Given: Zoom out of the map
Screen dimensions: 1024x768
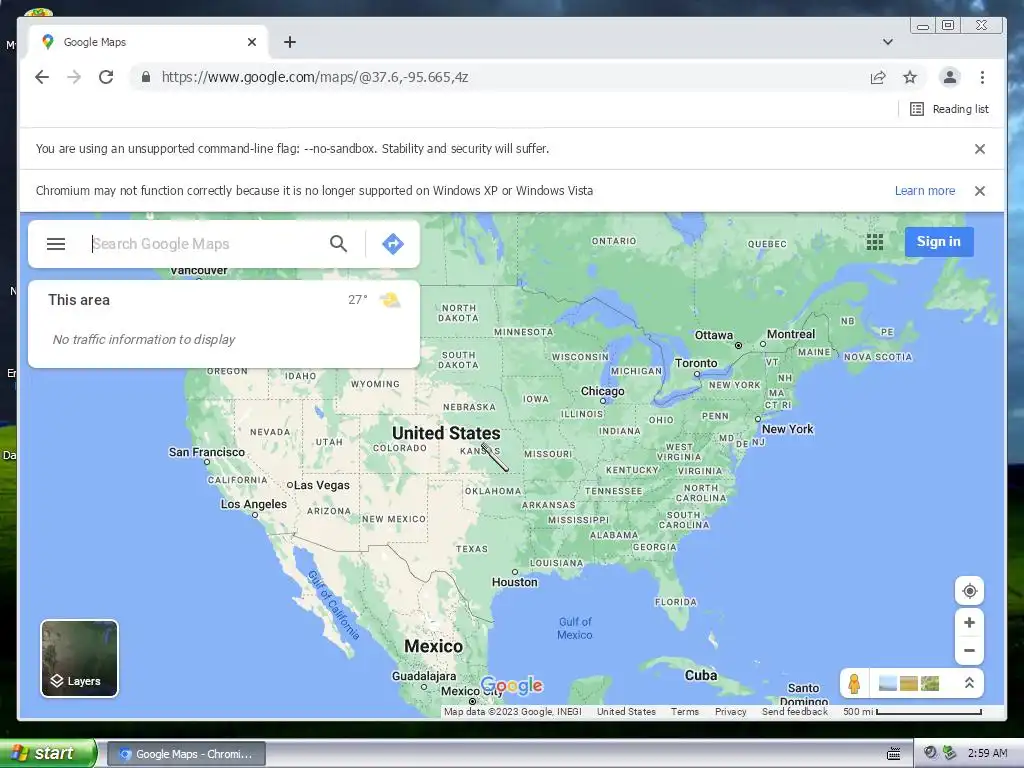Looking at the screenshot, I should [969, 650].
